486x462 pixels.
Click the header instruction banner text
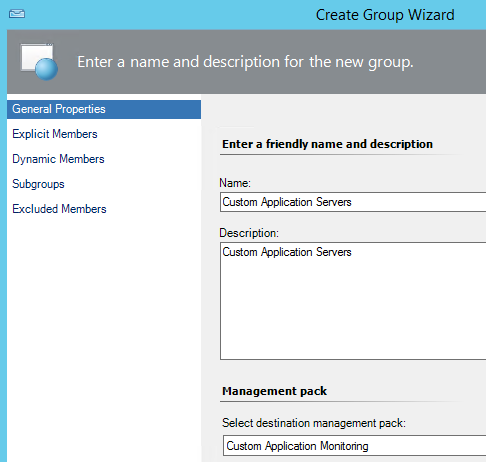(x=245, y=62)
